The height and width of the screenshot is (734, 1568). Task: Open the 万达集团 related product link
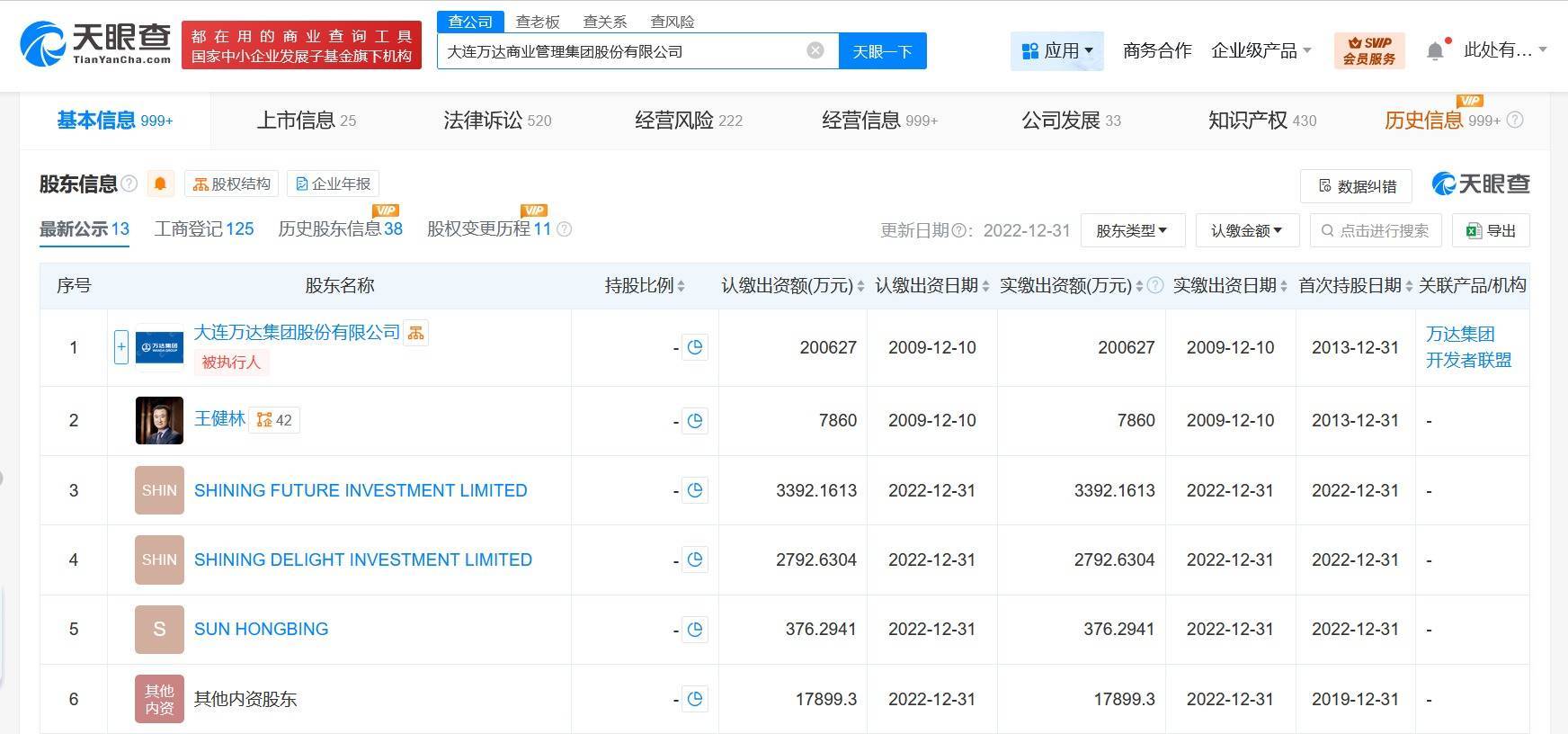click(x=1460, y=334)
